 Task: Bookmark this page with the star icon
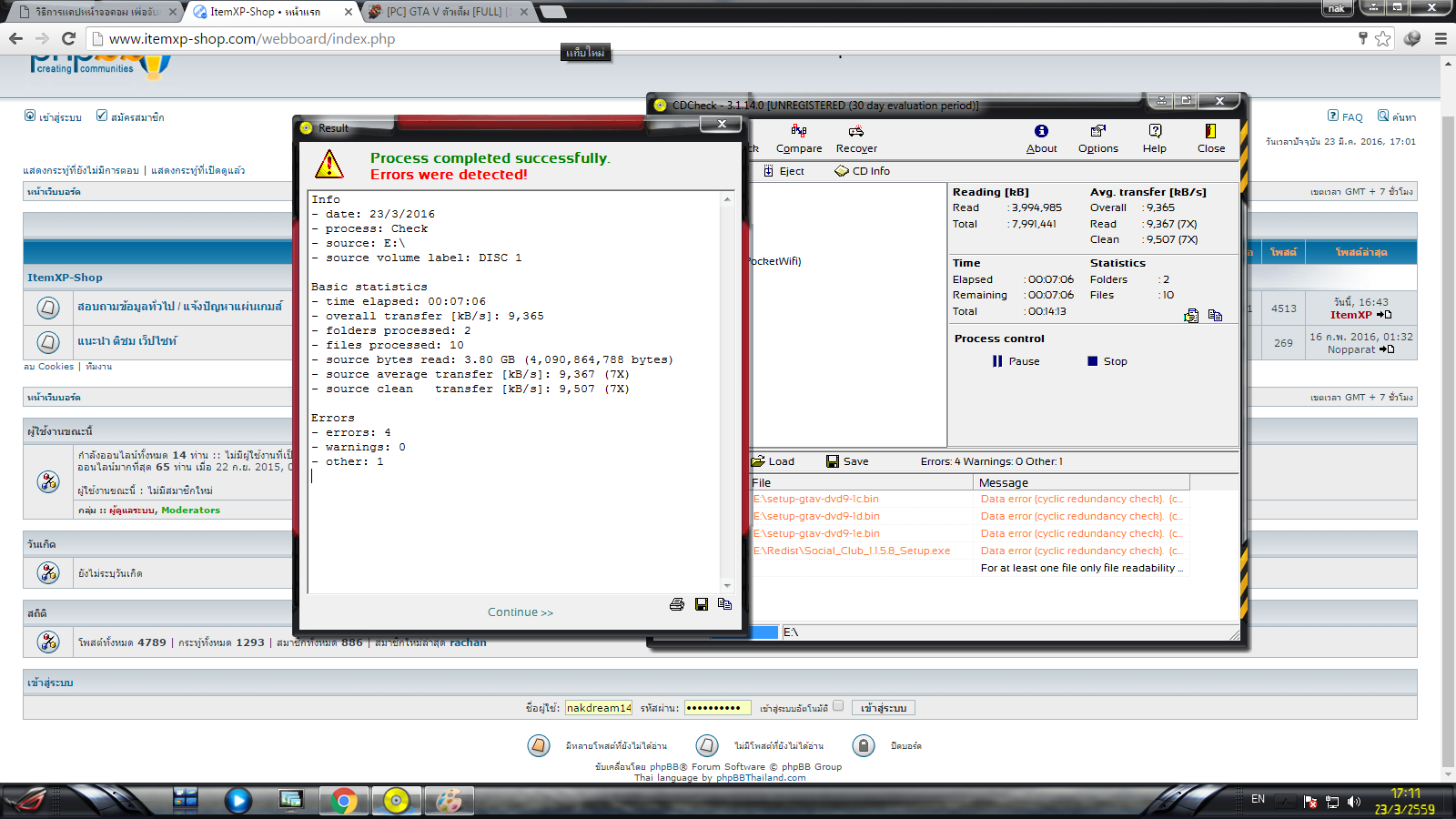(x=1383, y=38)
